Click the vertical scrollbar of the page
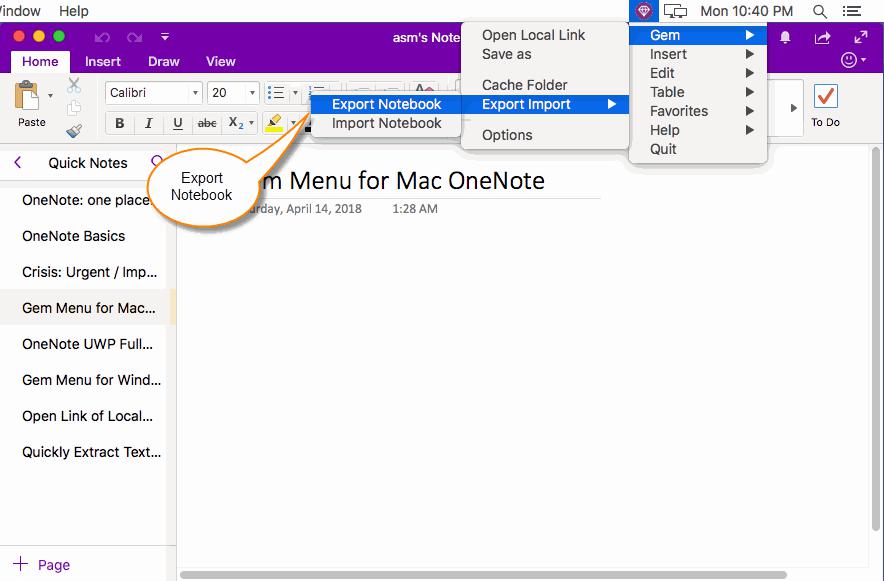Image resolution: width=884 pixels, height=581 pixels. tap(876, 338)
